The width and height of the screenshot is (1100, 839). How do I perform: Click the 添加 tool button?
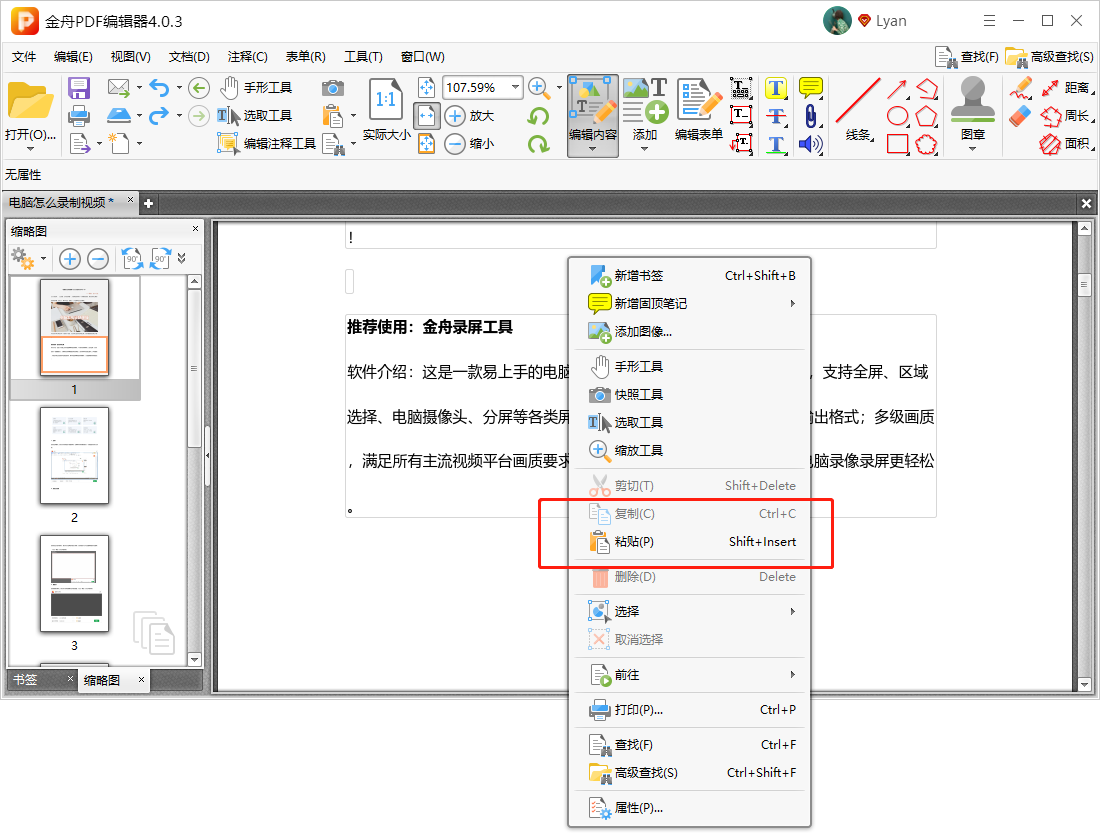(645, 109)
